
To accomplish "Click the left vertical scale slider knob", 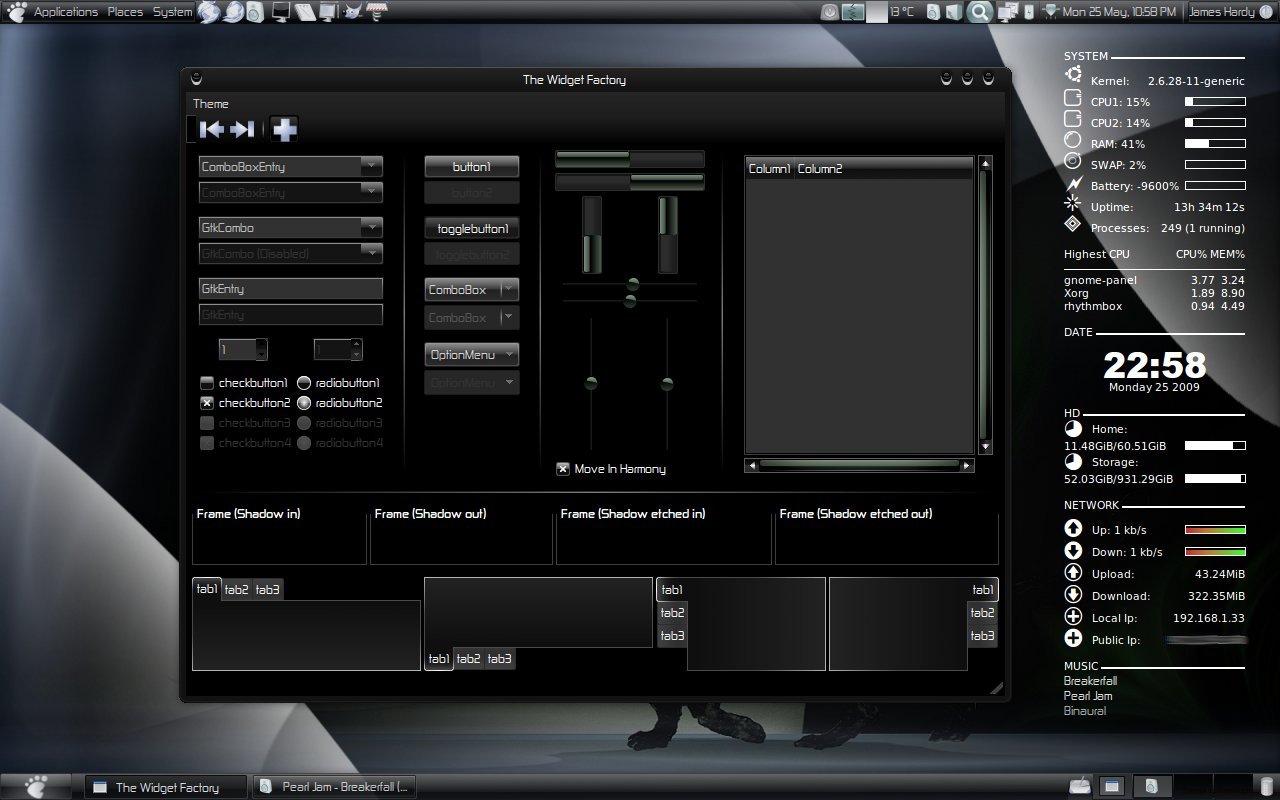I will click(591, 383).
